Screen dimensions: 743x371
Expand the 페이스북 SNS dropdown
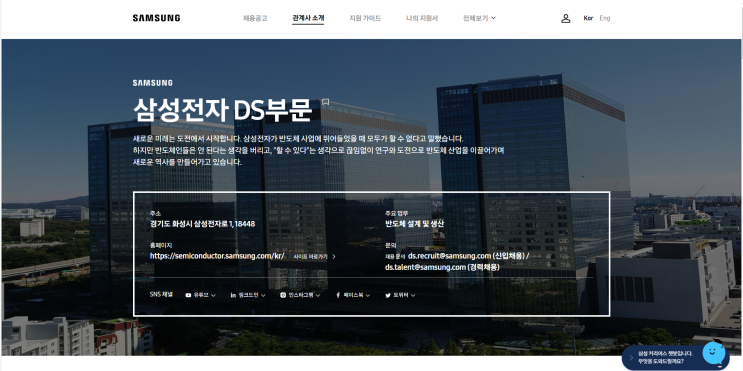(353, 295)
